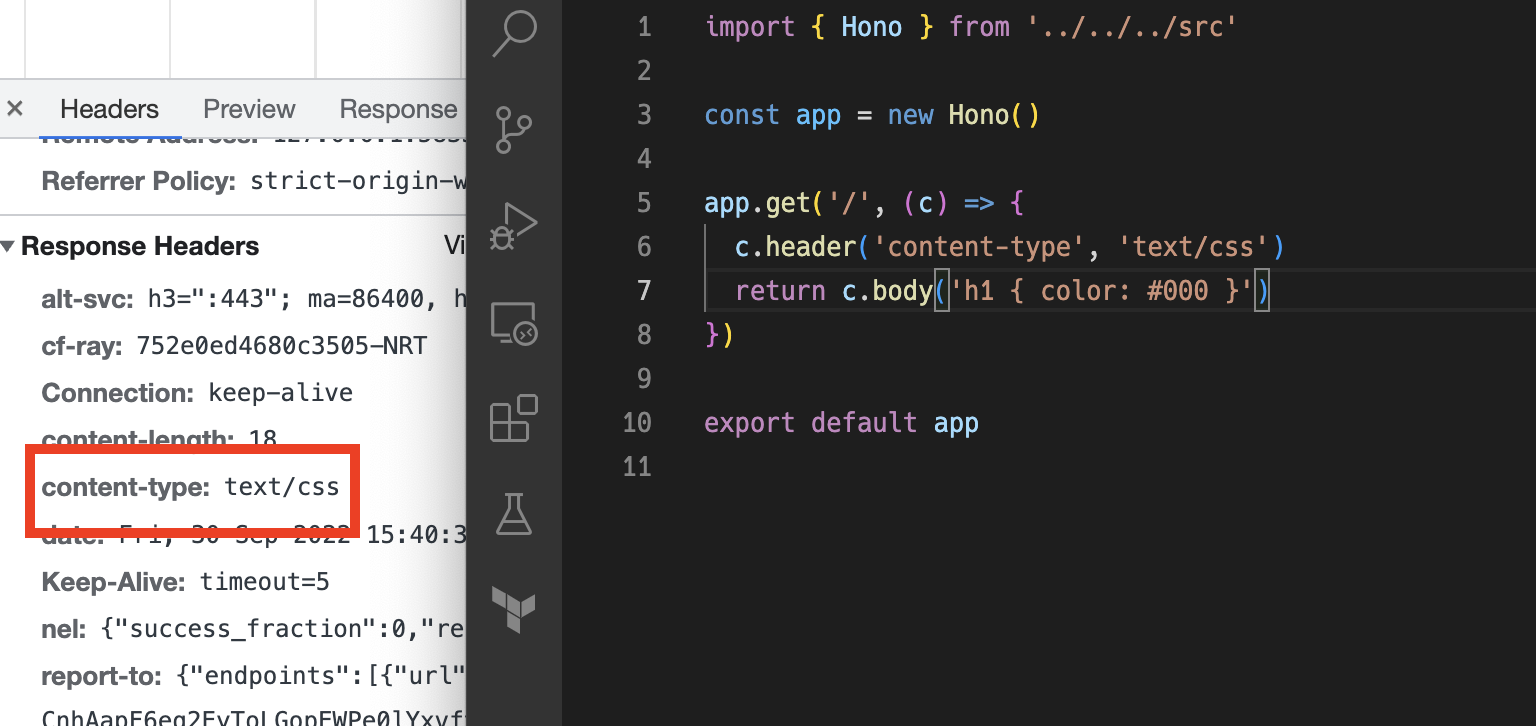Click the content-length header row
This screenshot has width=1536, height=726.
pos(159,439)
